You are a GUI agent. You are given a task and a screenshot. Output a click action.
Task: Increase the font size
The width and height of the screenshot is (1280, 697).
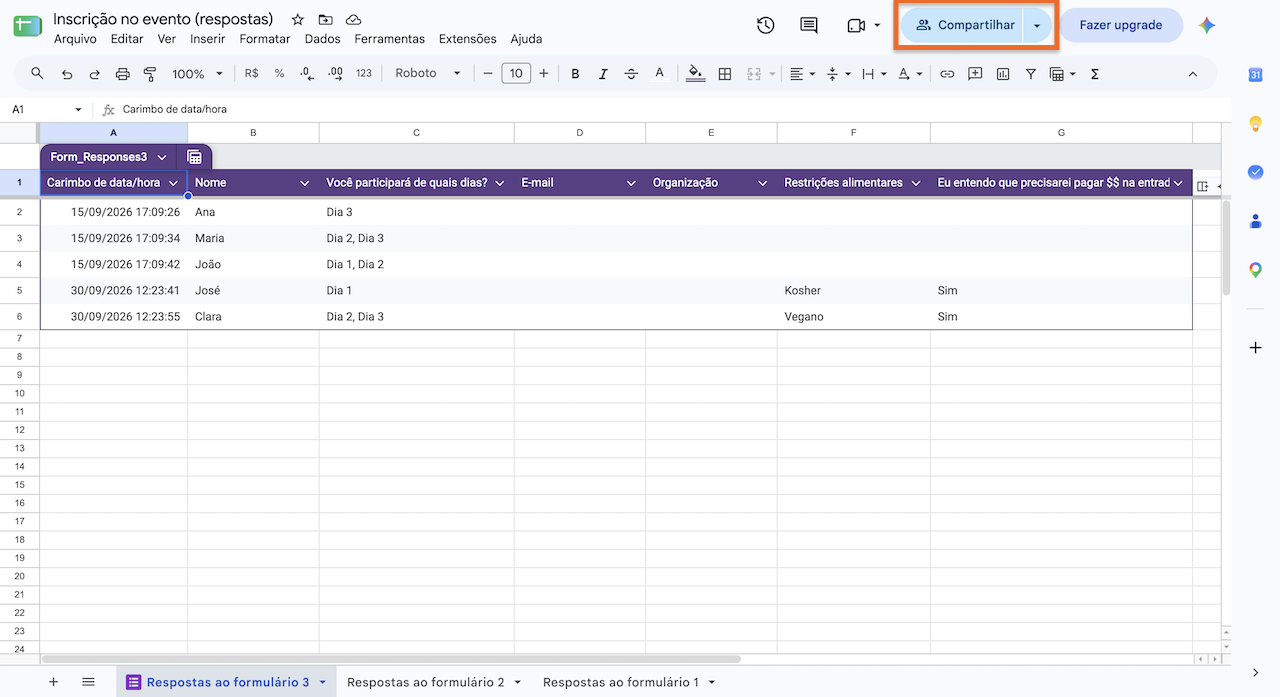click(544, 73)
